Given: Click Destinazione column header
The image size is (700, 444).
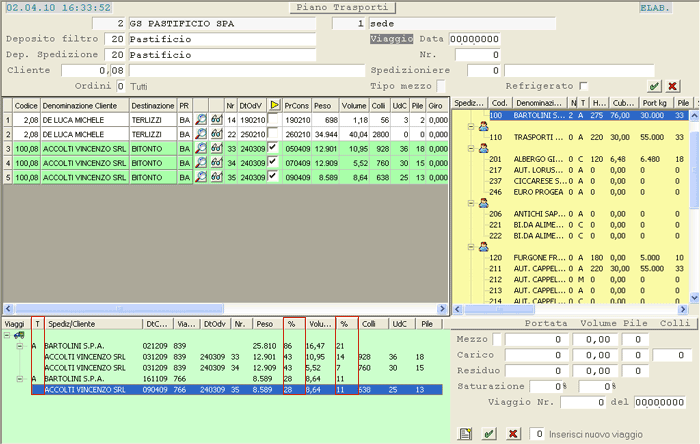Looking at the screenshot, I should (x=153, y=106).
